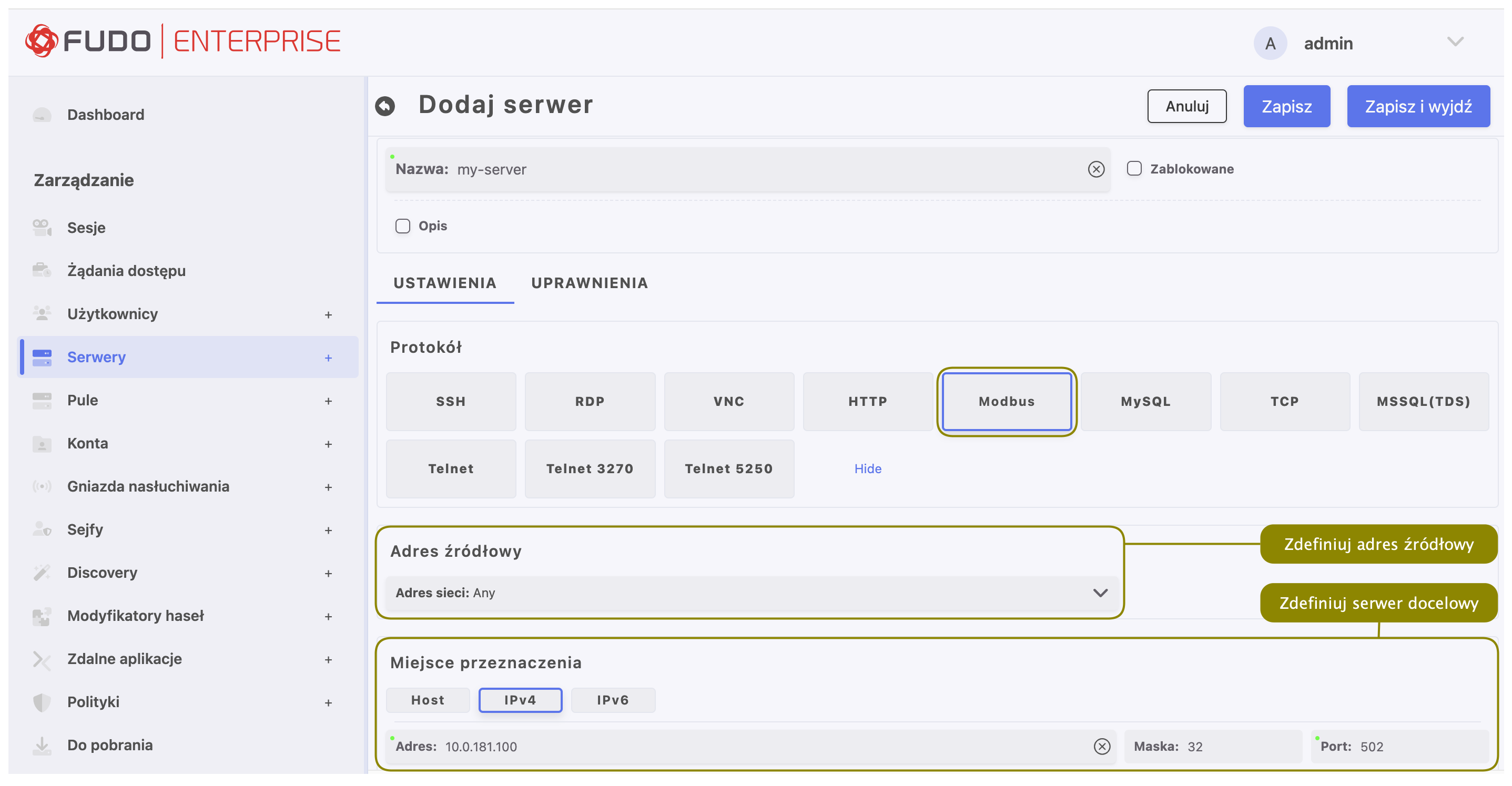Expand Użytkownicy with the plus sign
Screen dimensions: 1512x786
tap(328, 315)
